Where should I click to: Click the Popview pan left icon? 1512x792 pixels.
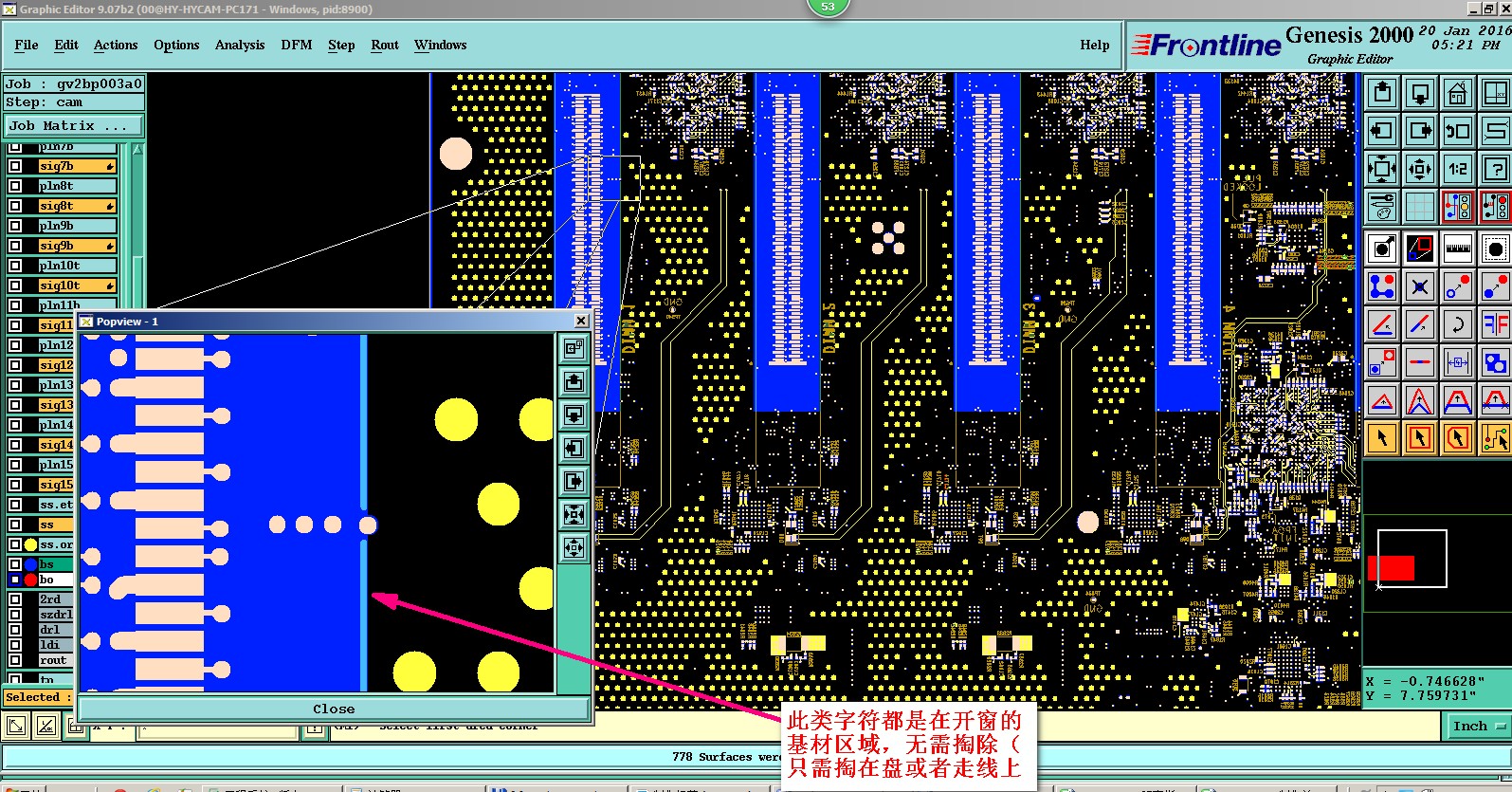(574, 448)
